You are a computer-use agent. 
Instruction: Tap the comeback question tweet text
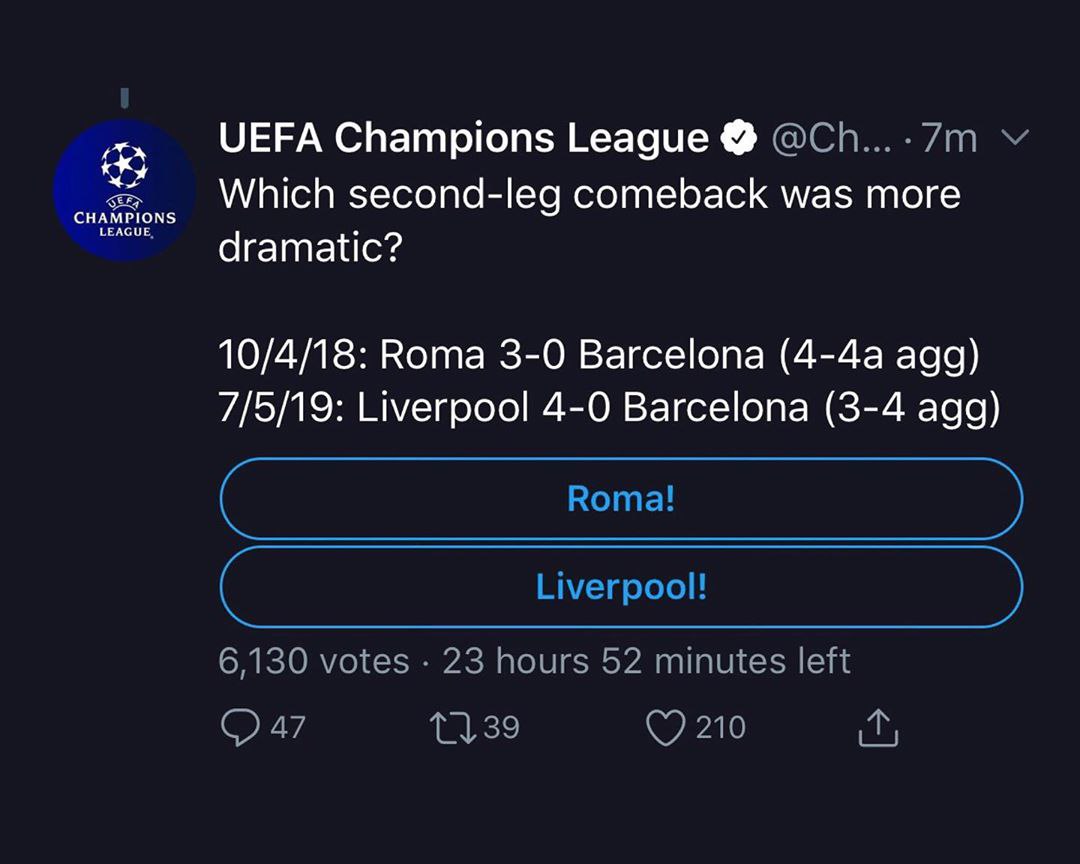click(590, 220)
